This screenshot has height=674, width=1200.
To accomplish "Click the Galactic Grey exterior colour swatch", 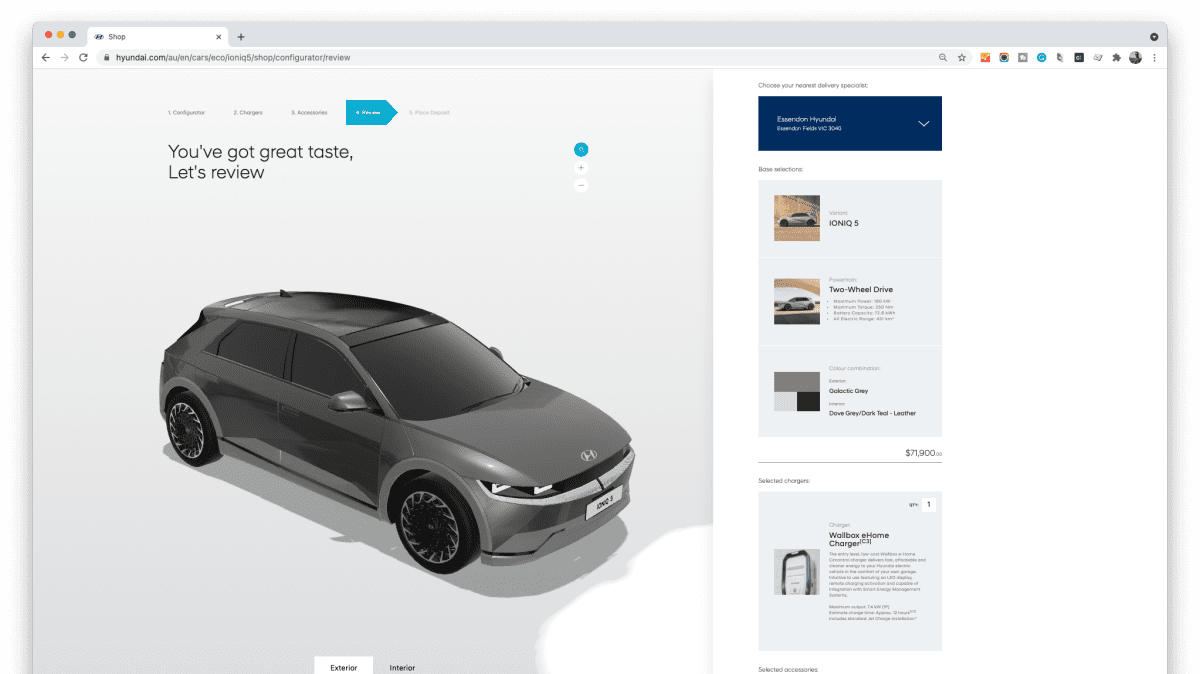I will tap(797, 381).
